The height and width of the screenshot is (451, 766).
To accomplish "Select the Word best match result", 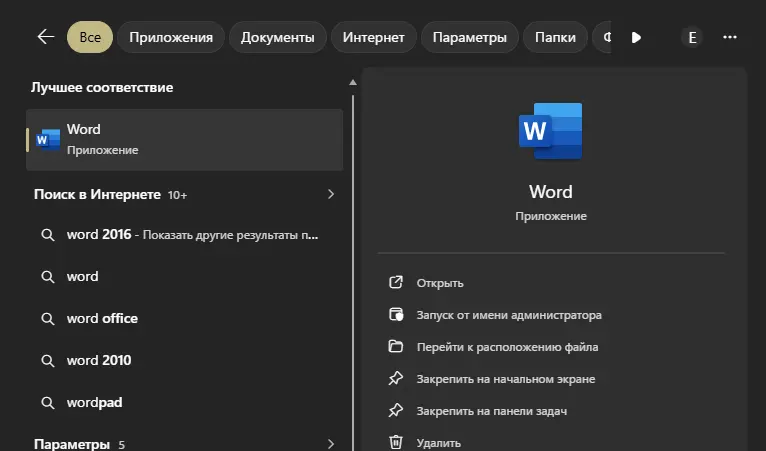I will coord(185,139).
